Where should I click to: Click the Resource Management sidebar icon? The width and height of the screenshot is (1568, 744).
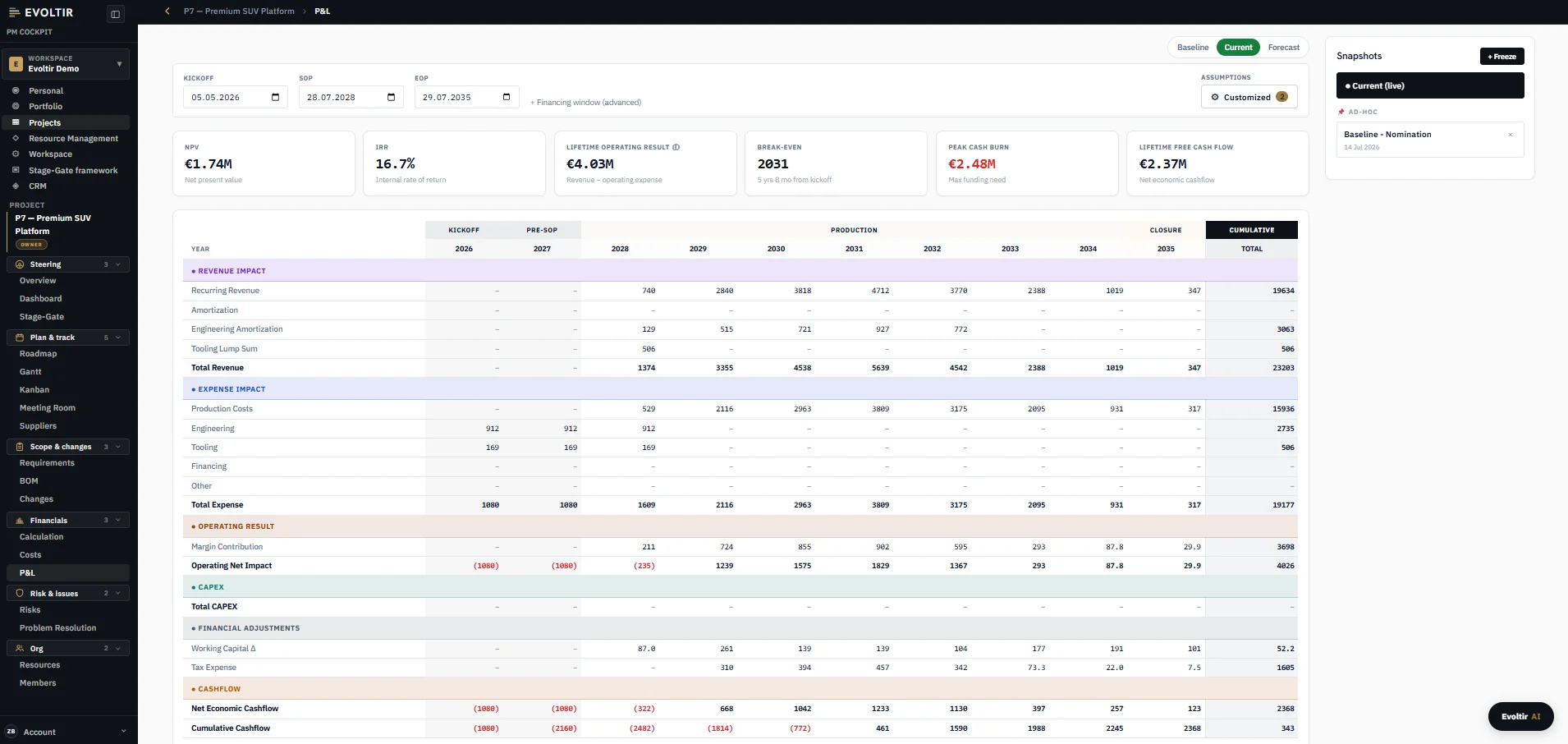point(16,138)
